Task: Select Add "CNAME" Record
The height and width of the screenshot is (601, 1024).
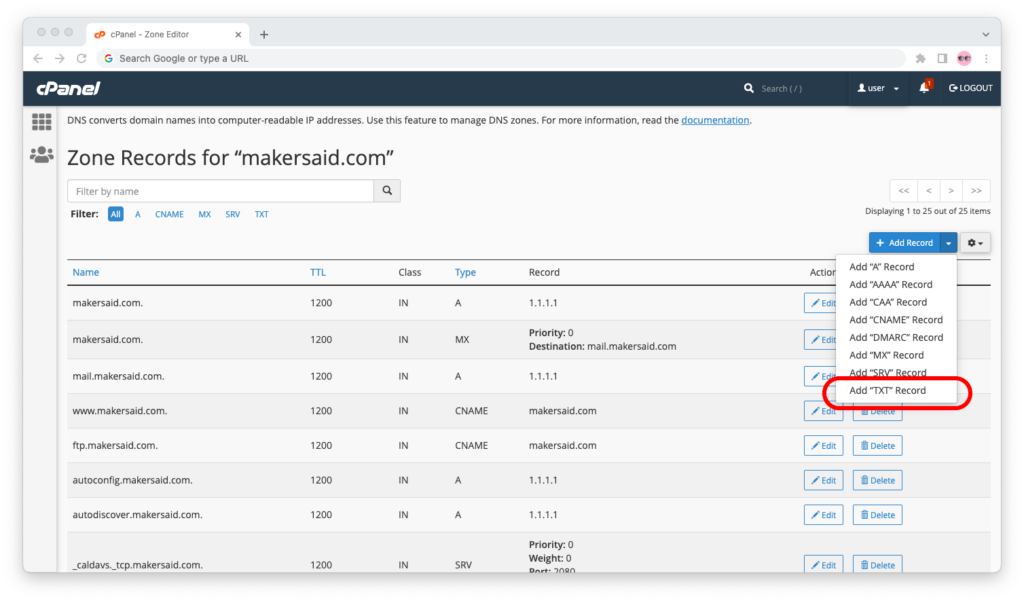Action: (895, 319)
